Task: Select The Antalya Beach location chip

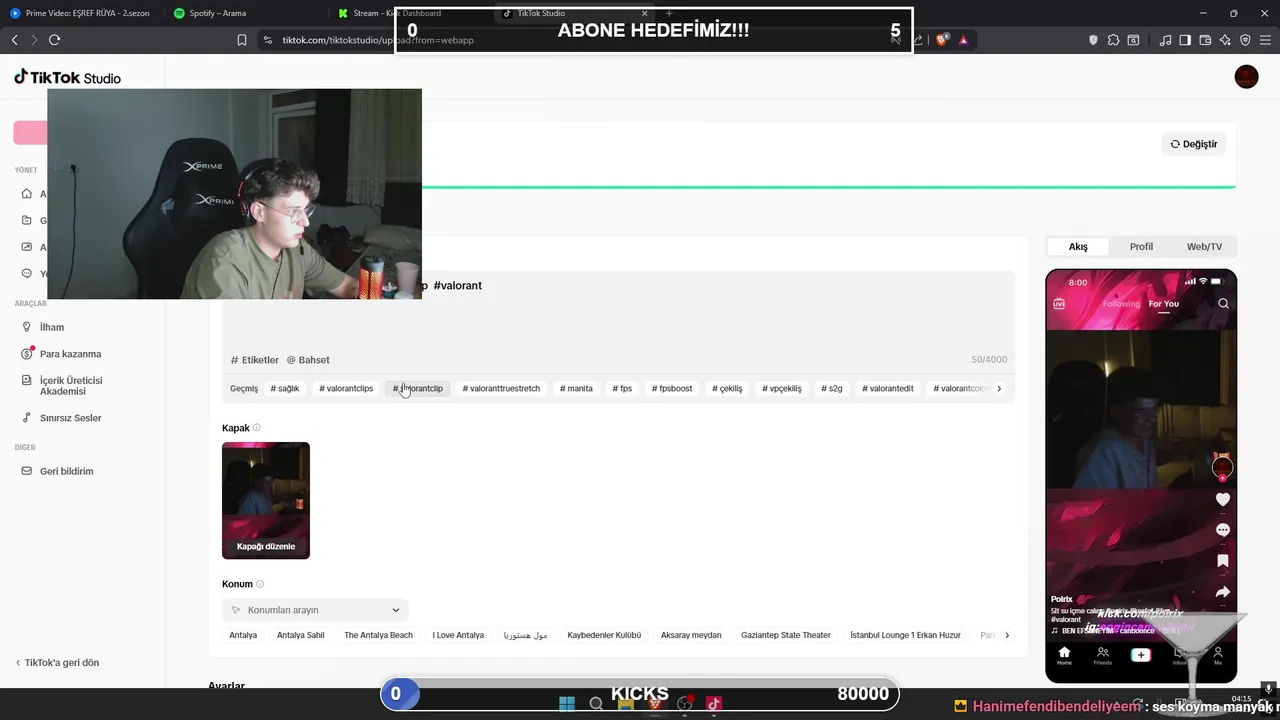Action: pos(378,635)
